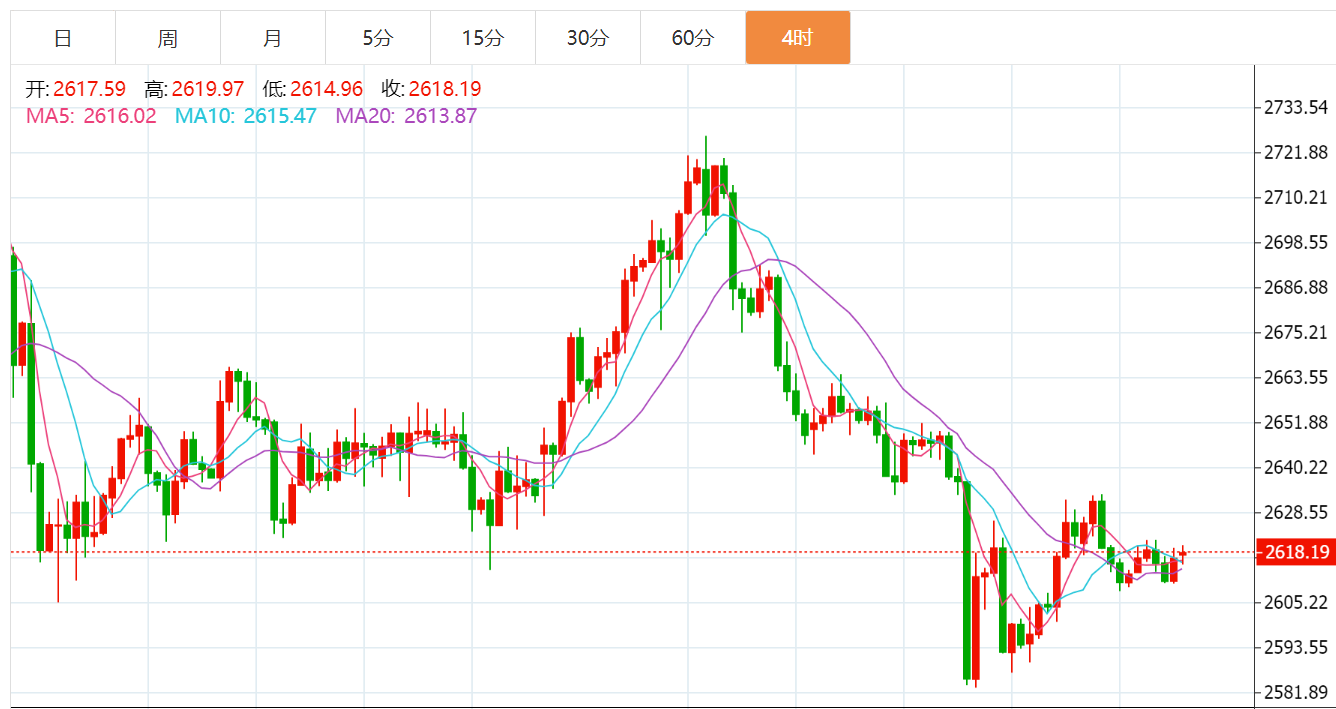Select the 30分 timeframe tab

coord(588,38)
